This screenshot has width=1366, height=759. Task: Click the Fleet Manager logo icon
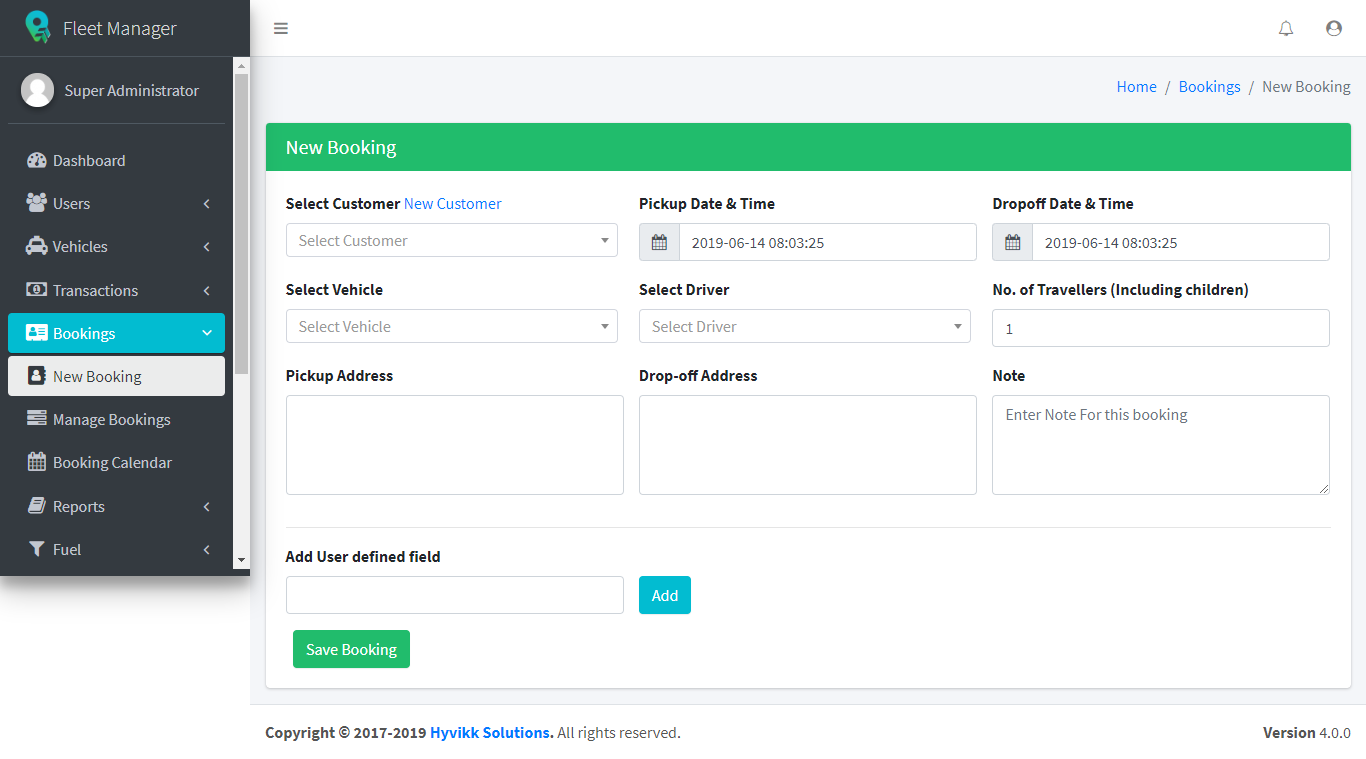coord(38,27)
